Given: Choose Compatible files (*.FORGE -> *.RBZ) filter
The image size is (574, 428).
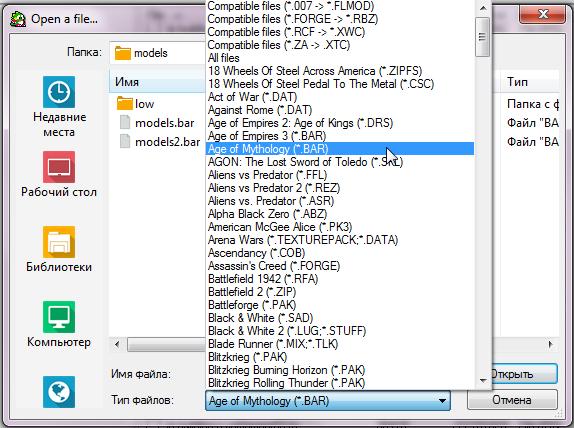Looking at the screenshot, I should (x=340, y=19).
